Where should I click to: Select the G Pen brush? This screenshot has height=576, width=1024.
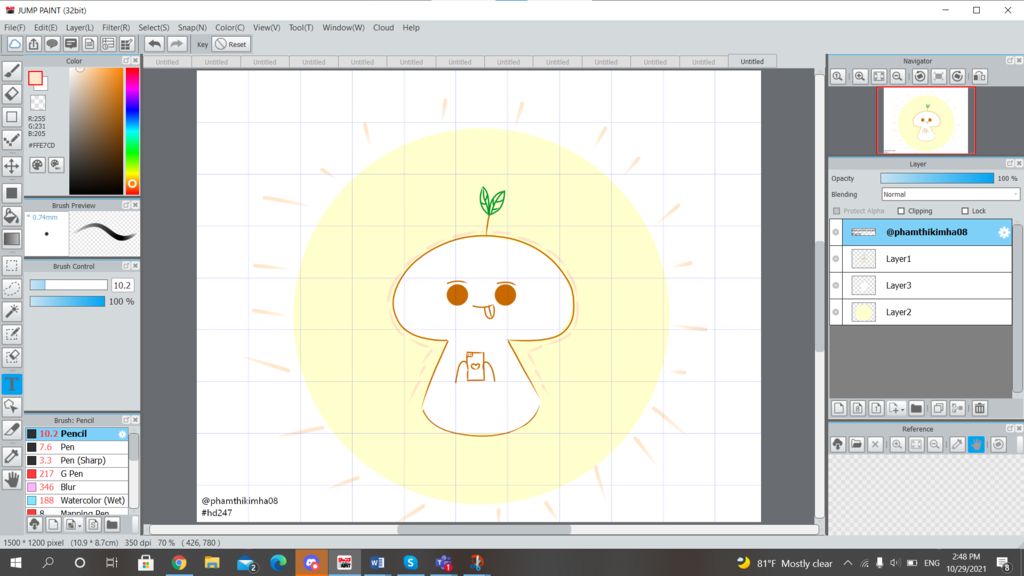(77, 473)
